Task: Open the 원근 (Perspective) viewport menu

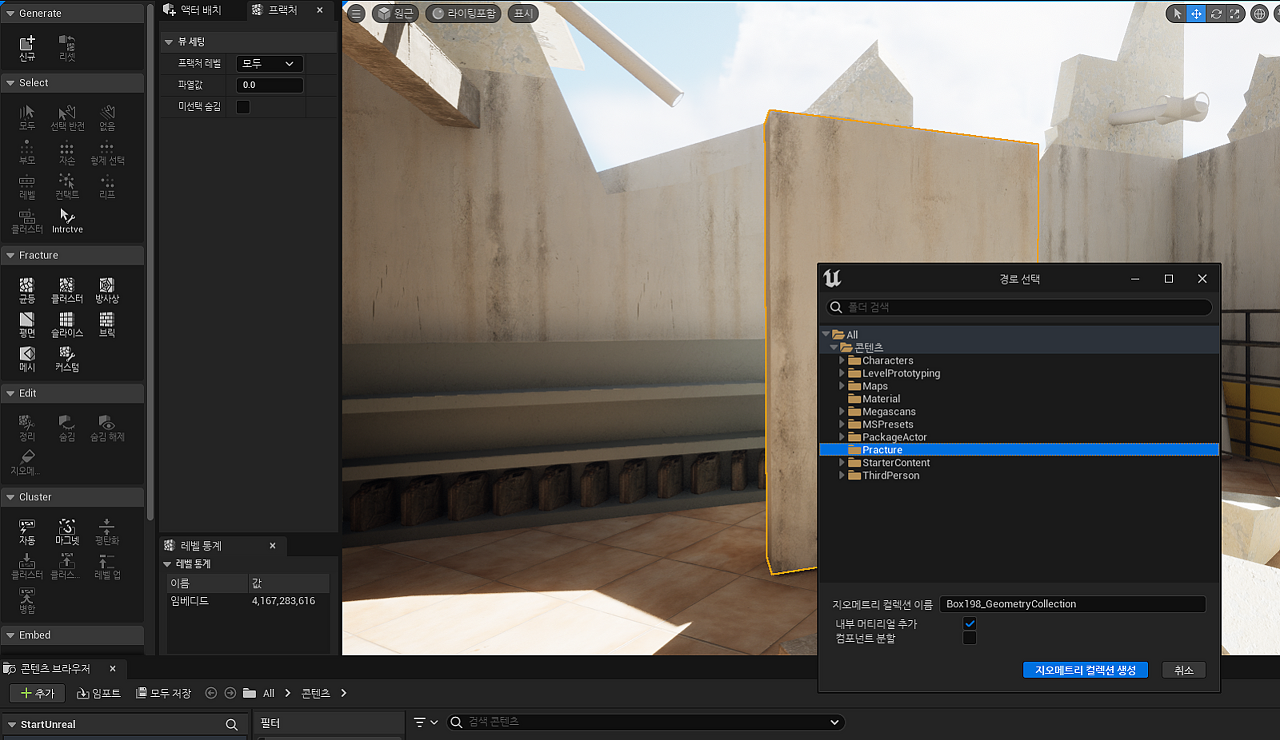Action: (x=396, y=14)
